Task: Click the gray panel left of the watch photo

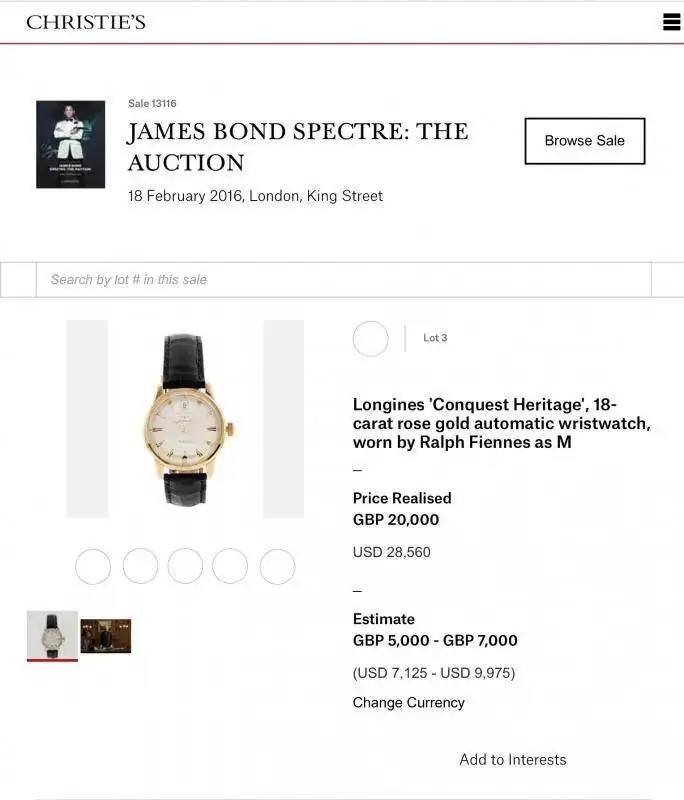Action: [87, 418]
